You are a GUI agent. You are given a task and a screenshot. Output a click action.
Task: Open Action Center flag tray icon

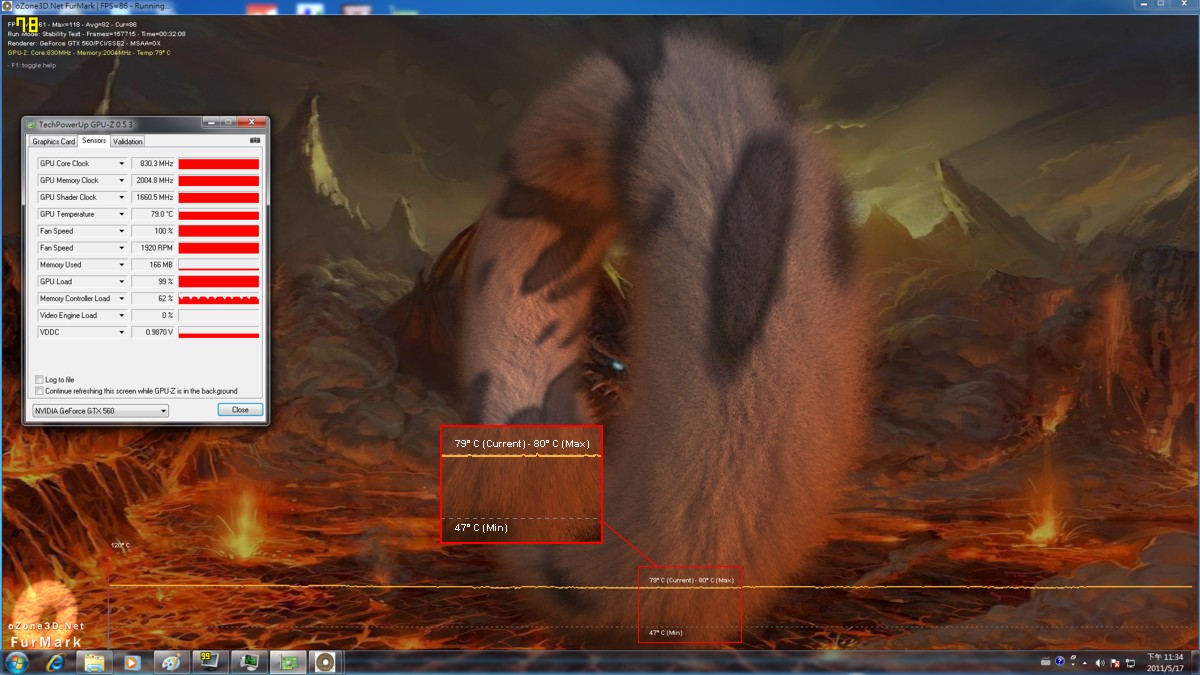click(x=1114, y=662)
